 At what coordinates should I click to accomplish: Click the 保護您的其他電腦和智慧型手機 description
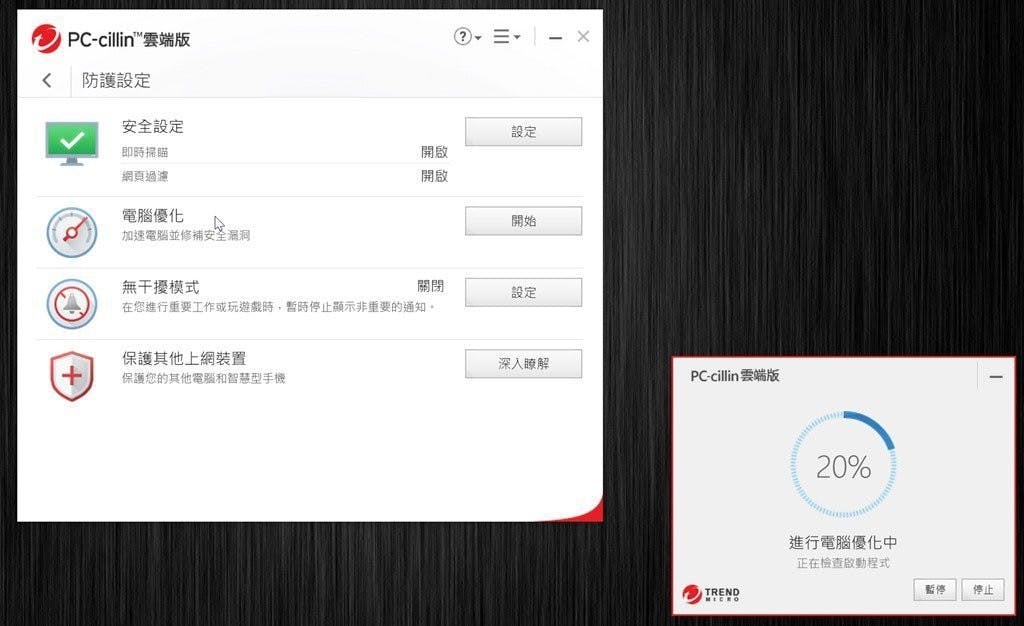(204, 378)
